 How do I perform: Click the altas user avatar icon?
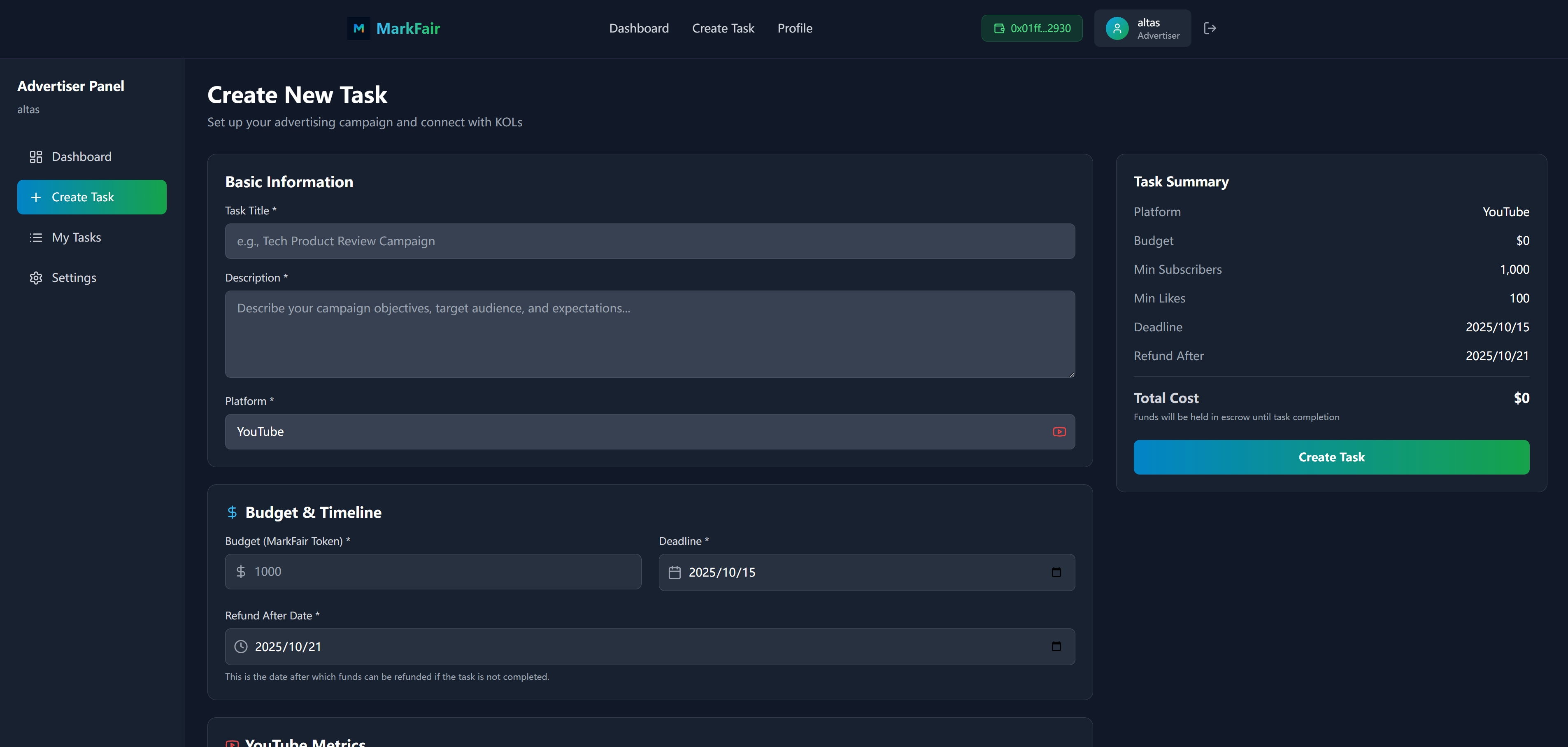coord(1117,28)
